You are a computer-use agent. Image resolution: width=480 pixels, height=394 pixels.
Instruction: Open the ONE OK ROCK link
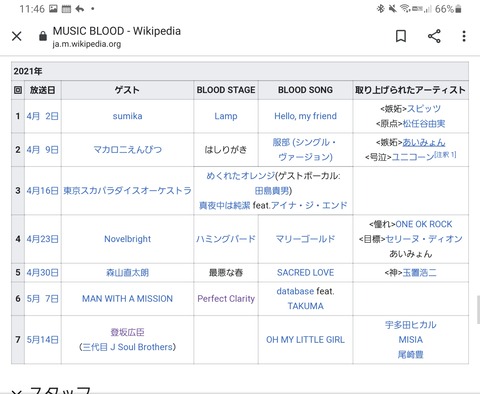pos(424,224)
